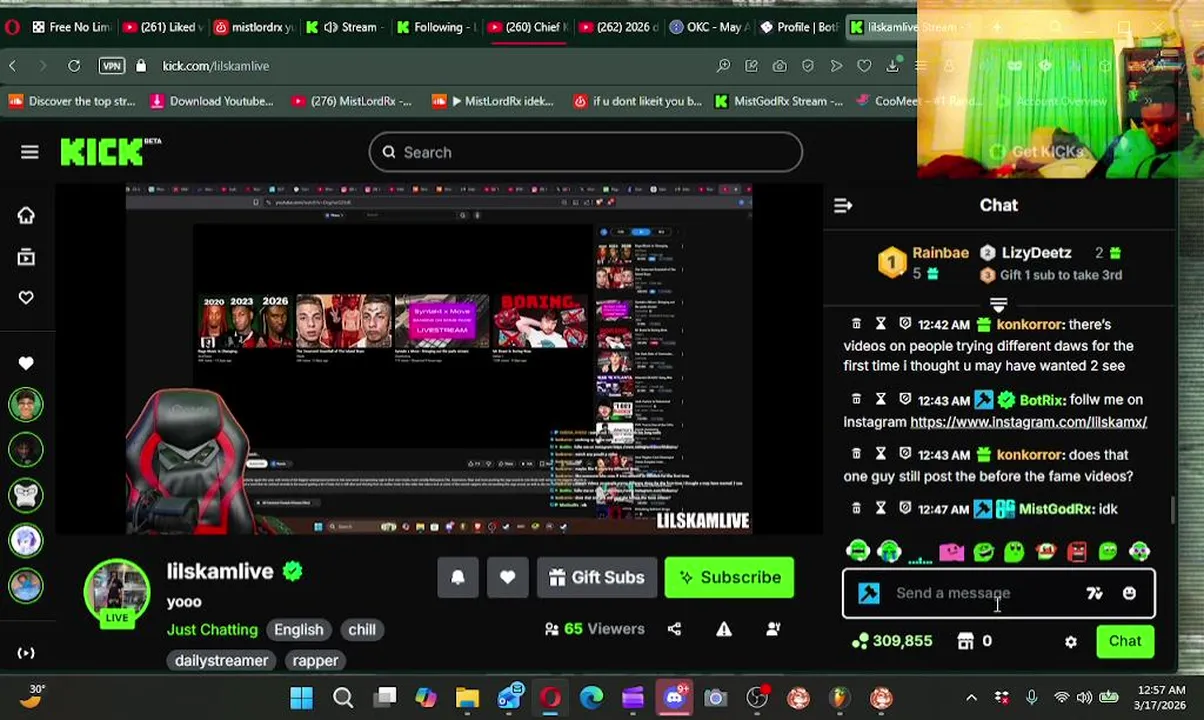
Task: Open the channel points shop icon
Action: point(965,641)
